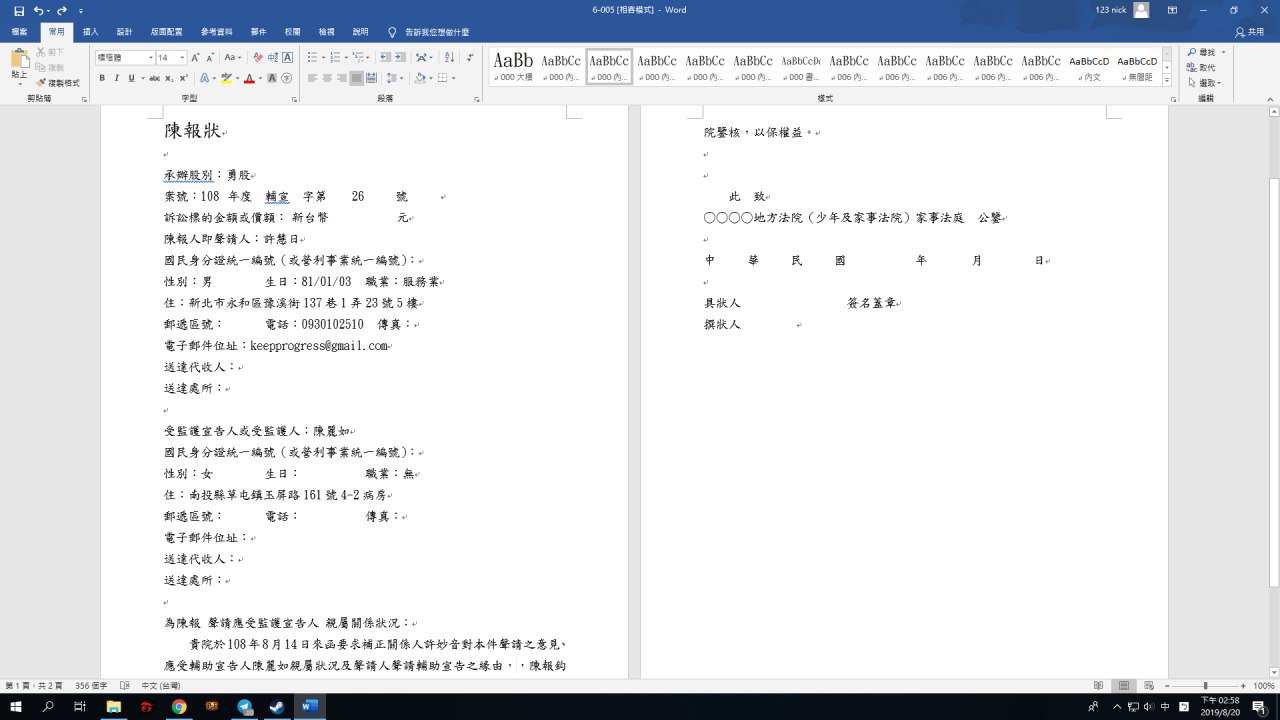Click the Save icon in title bar
The width and height of the screenshot is (1280, 720).
coord(18,10)
